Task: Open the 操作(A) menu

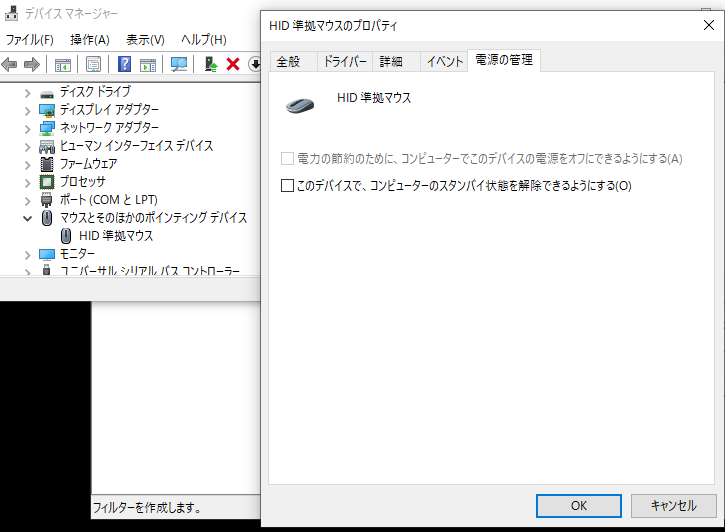Action: coord(90,39)
